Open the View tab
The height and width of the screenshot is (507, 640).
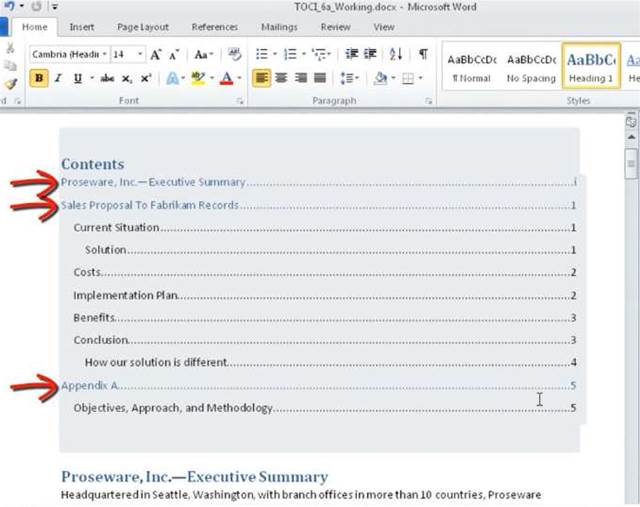(x=384, y=27)
